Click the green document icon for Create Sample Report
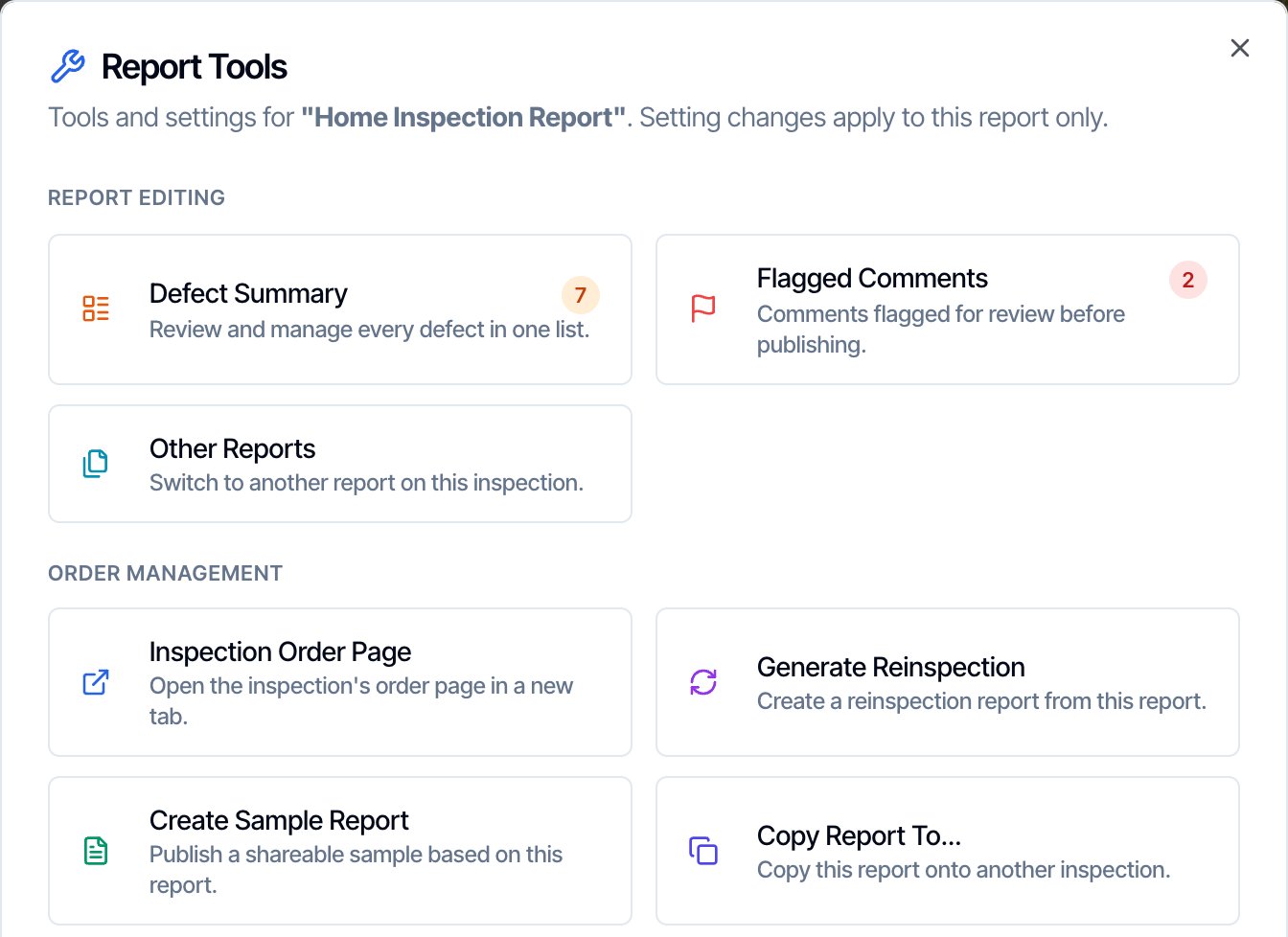 96,851
